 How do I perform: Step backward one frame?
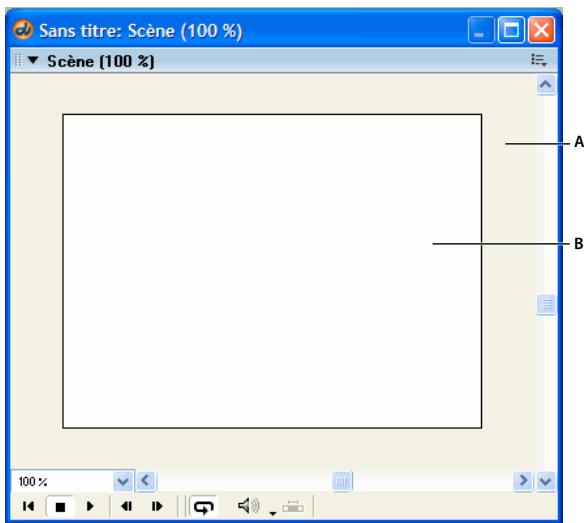pos(127,506)
